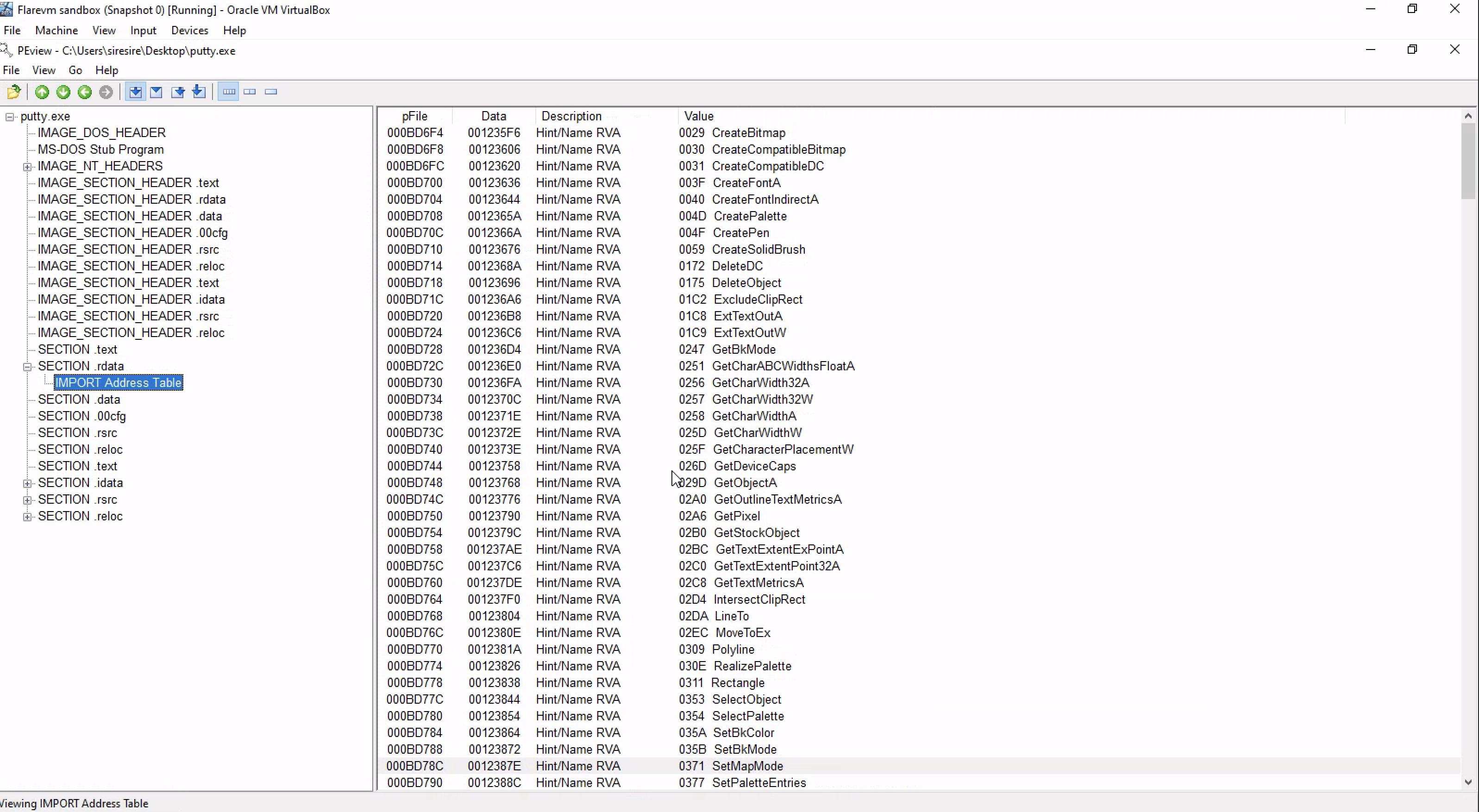1479x812 pixels.
Task: Click the CreateCompatibleDC value entry
Action: click(x=751, y=166)
